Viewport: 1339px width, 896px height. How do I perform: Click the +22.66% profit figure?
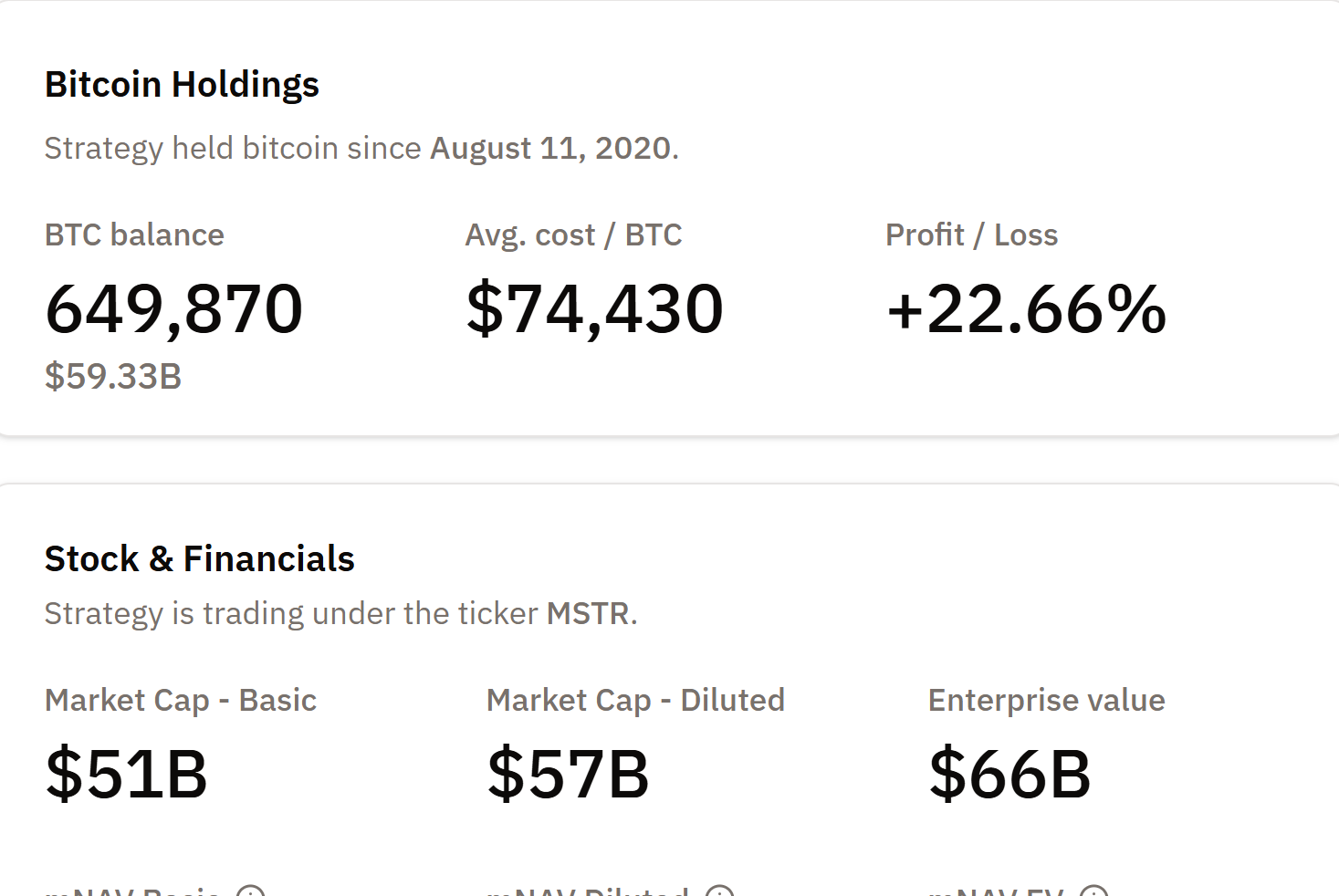pos(1026,308)
